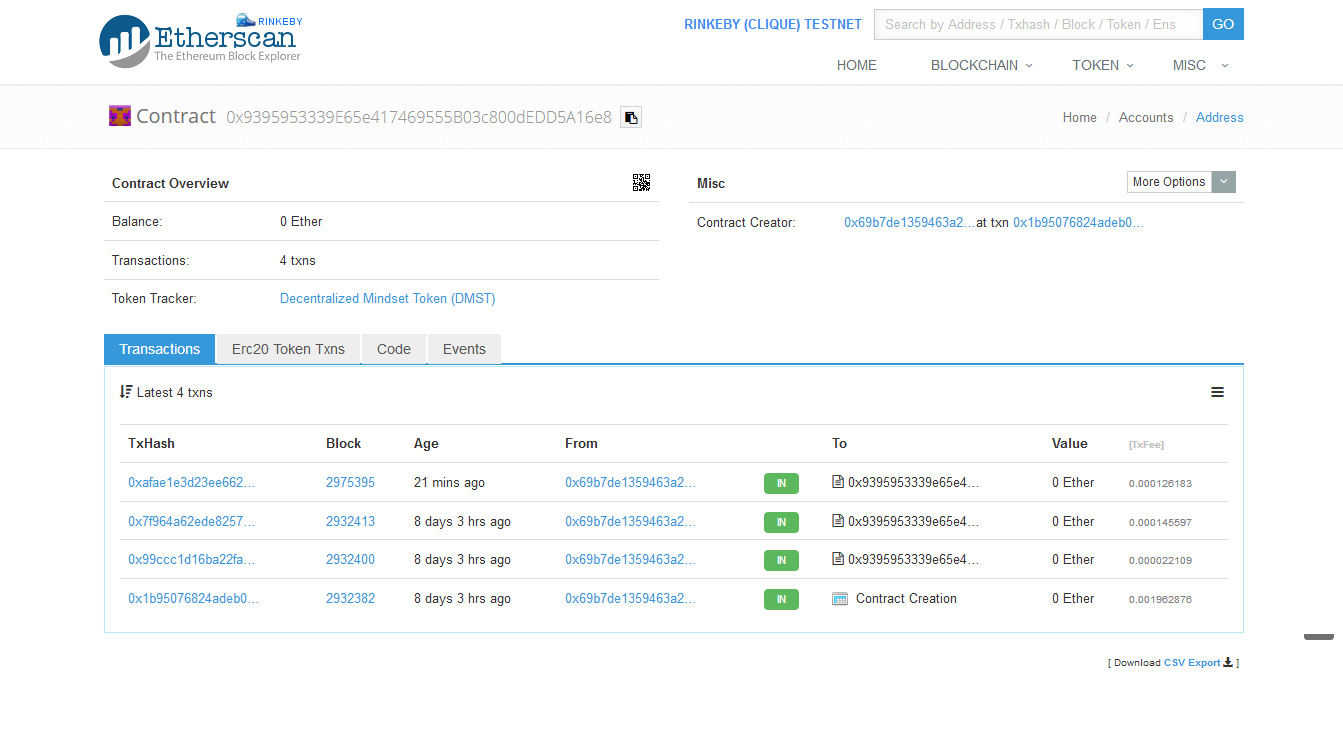
Task: Open contract creator address 0x69b7de1359463a2 in Misc
Action: pyautogui.click(x=909, y=222)
